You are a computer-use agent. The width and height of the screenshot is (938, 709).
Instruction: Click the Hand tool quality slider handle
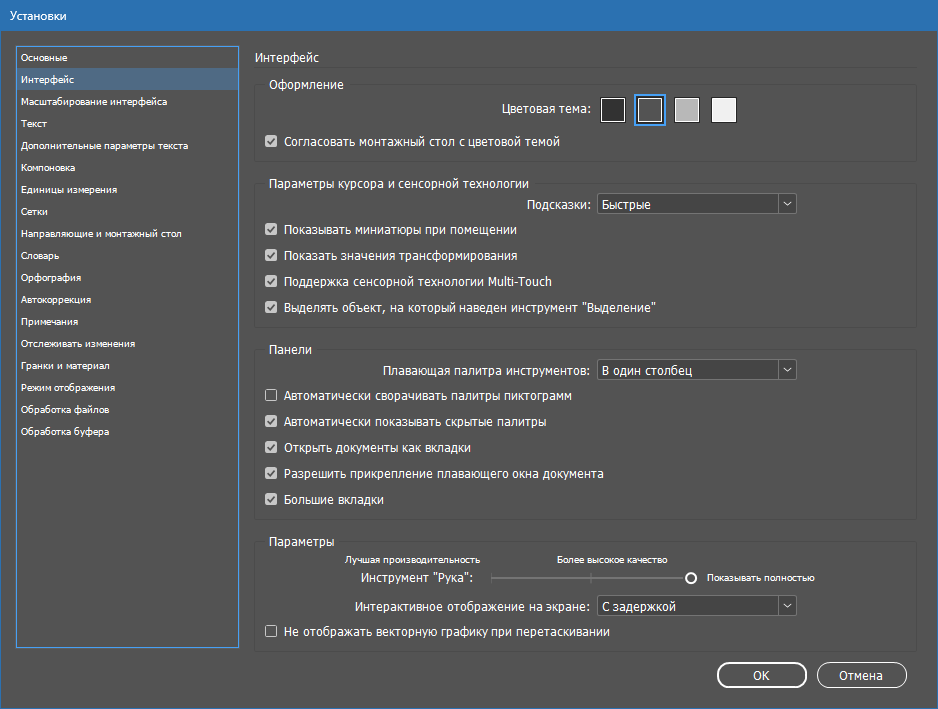691,578
